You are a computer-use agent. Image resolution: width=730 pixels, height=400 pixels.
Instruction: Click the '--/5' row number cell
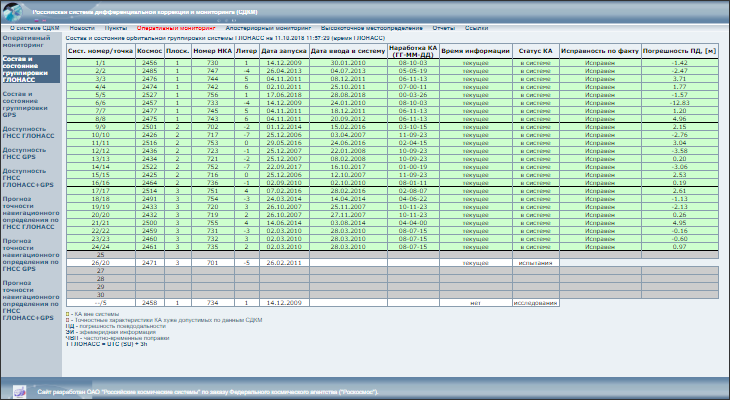101,303
